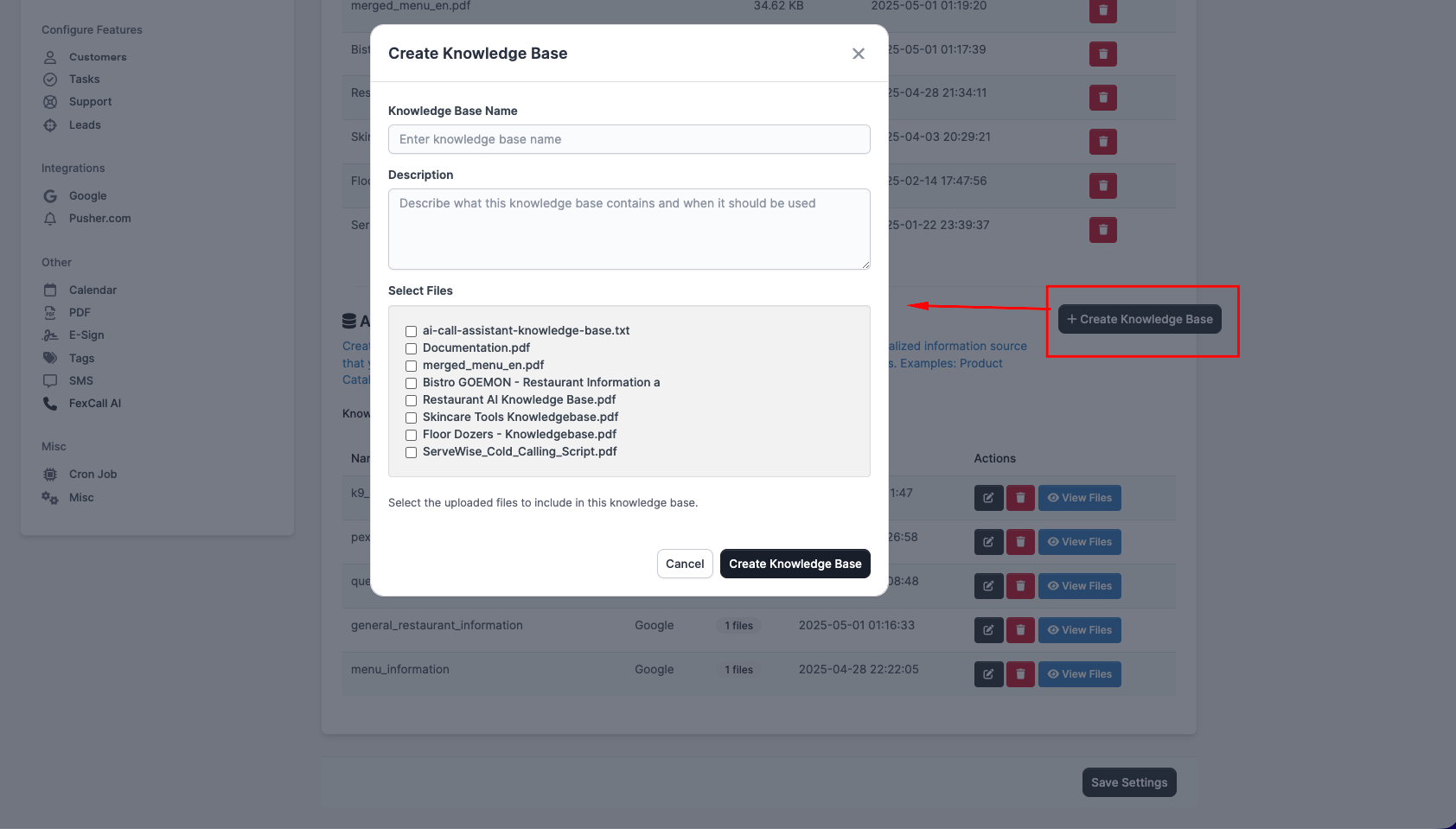This screenshot has height=829, width=1456.
Task: Click the Pusher.com bell icon
Action: 50,219
